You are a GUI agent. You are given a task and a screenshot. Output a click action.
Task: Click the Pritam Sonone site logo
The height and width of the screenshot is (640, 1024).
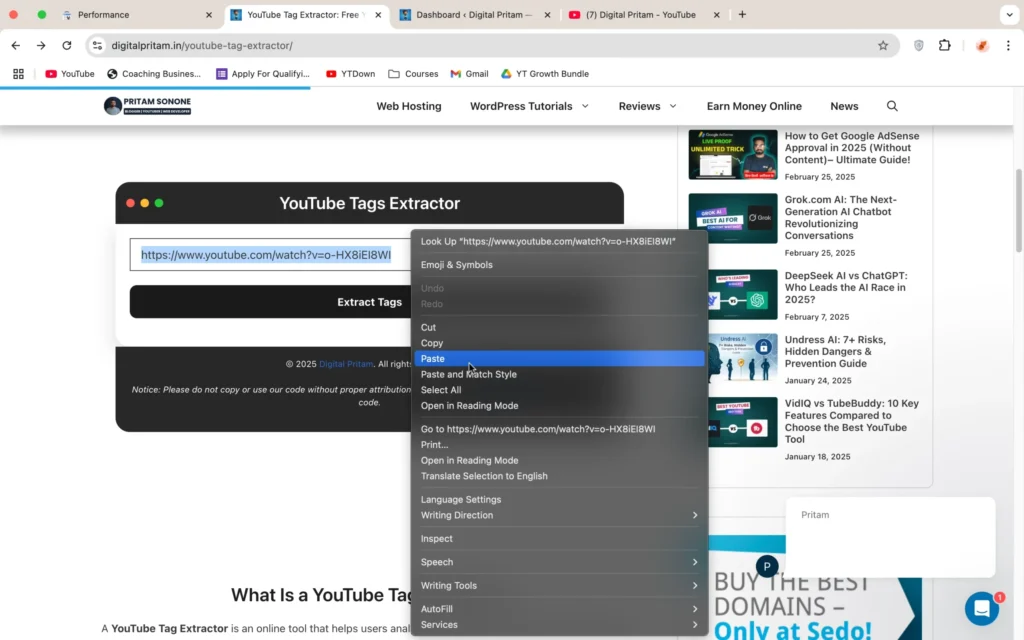coord(148,106)
